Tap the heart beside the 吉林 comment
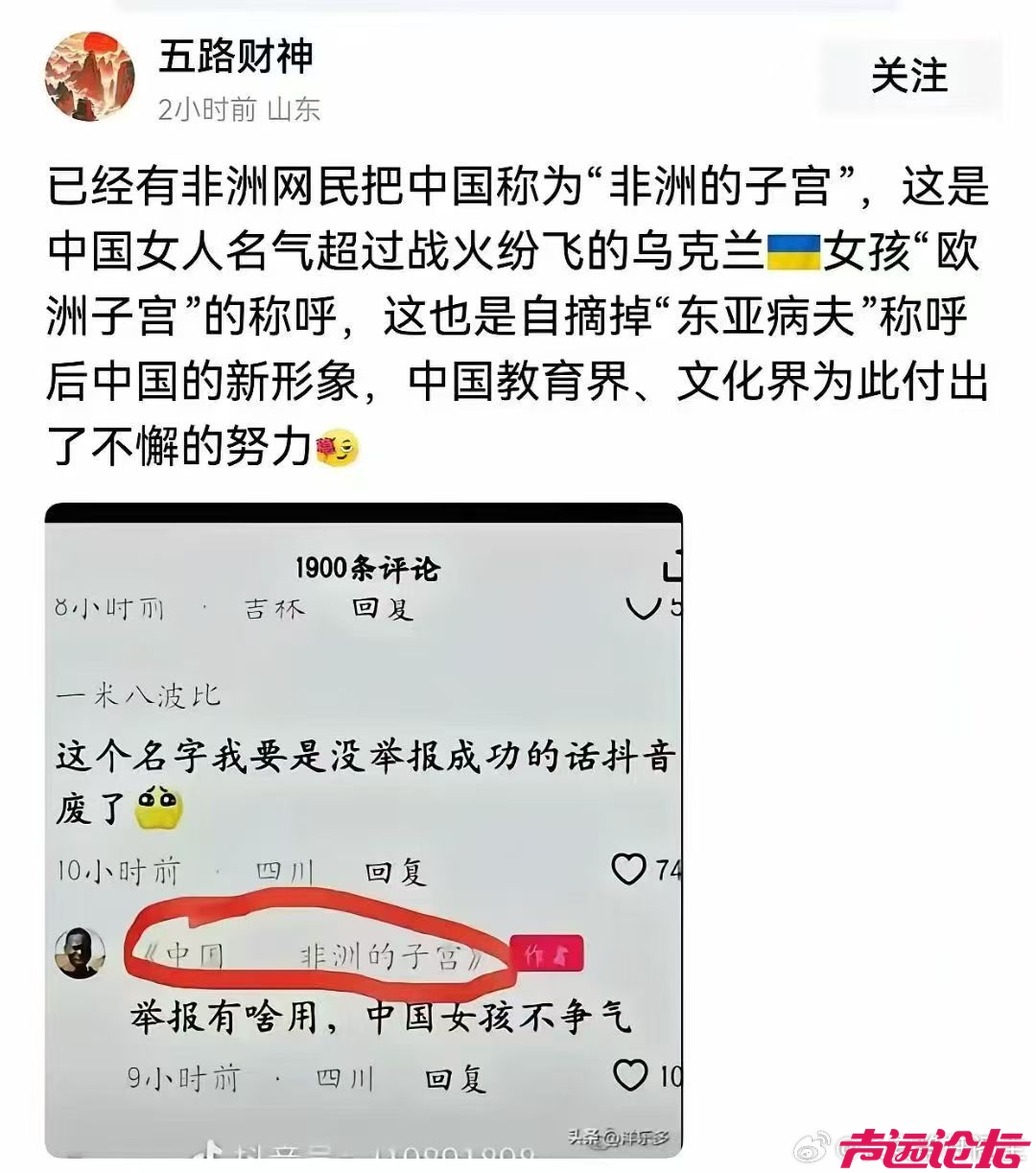 click(x=641, y=608)
